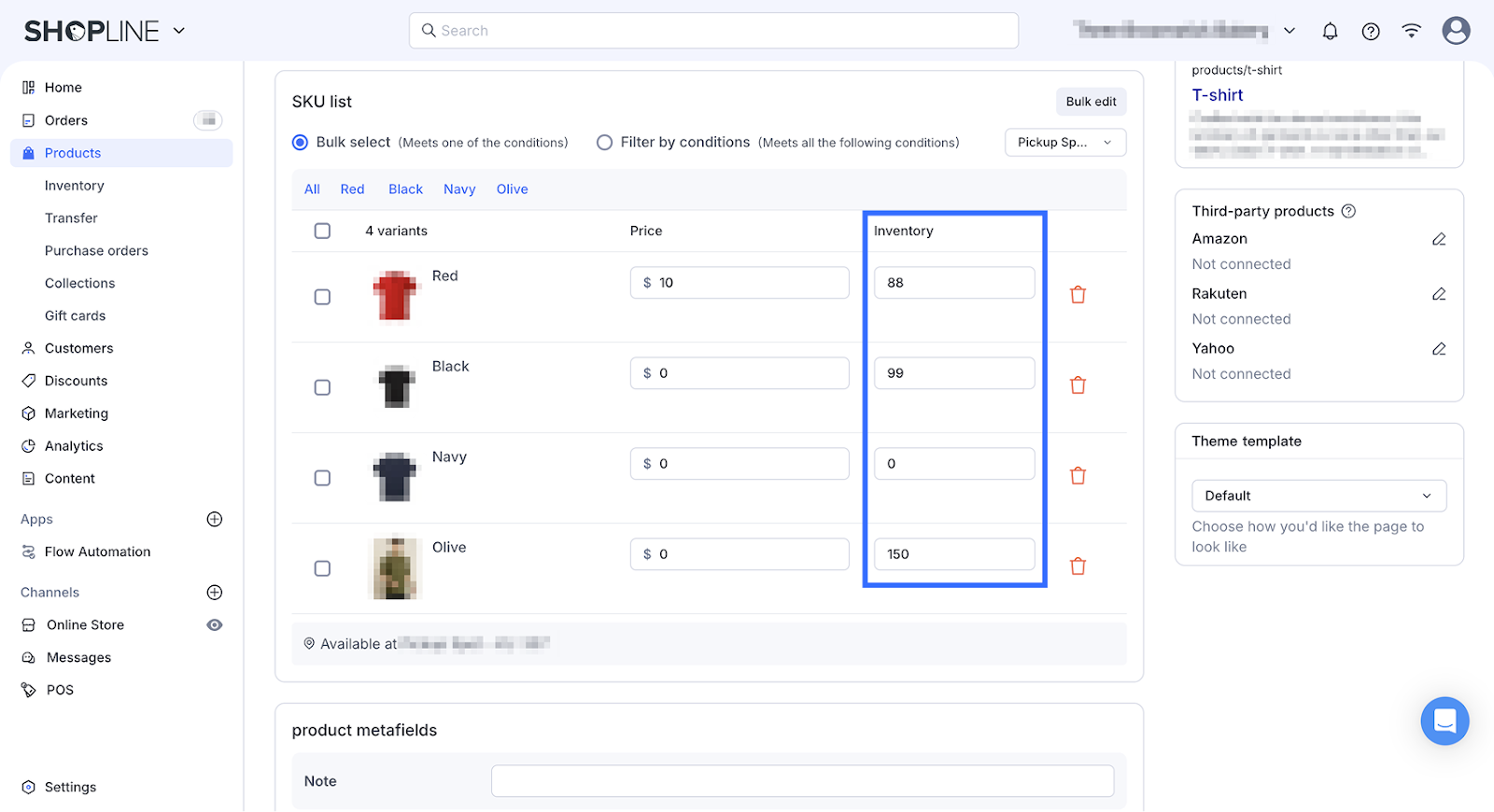Image resolution: width=1494 pixels, height=812 pixels.
Task: Open the Pickup Sp... location dropdown
Action: 1064,143
